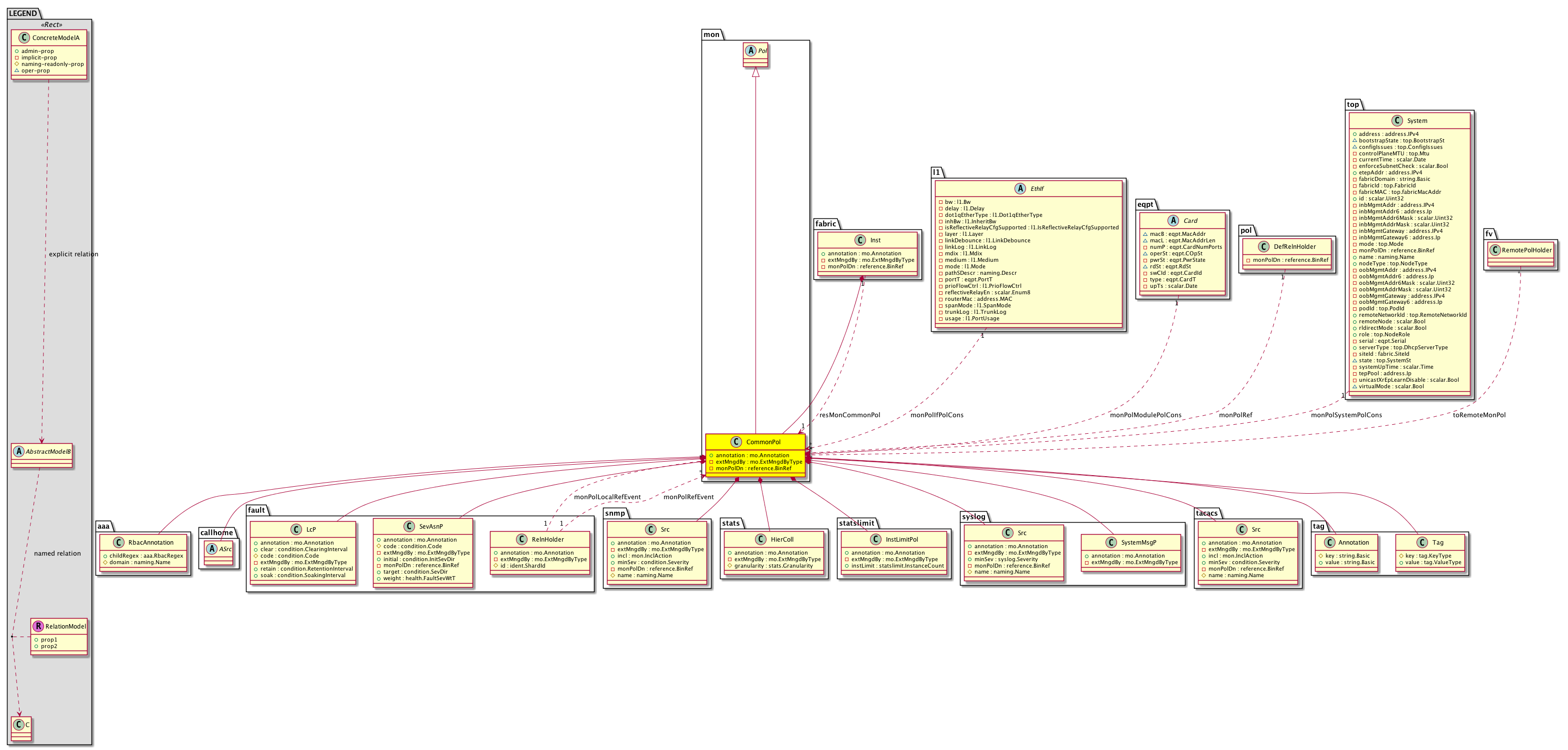This screenshot has width=1568, height=750.
Task: Click the yellow CommonPol attributes box
Action: coord(755,462)
